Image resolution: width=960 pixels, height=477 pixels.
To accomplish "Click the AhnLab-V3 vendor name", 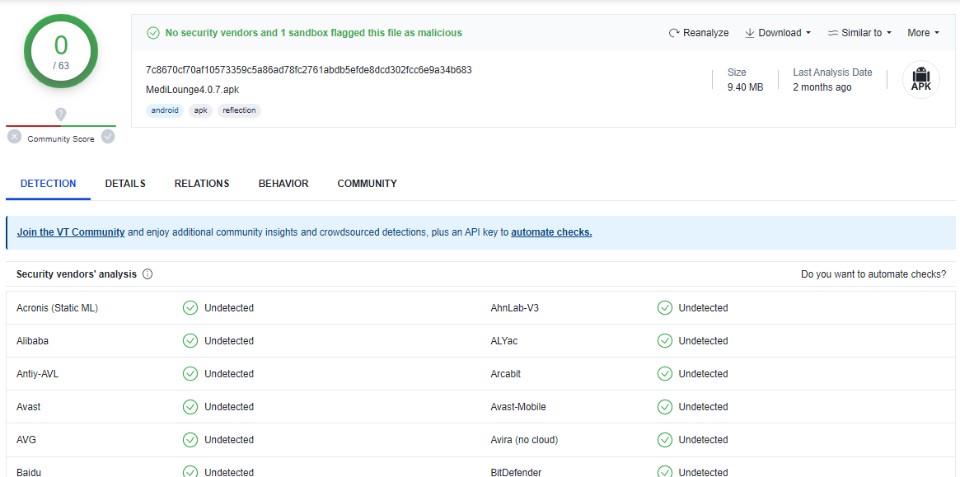I will coord(515,308).
